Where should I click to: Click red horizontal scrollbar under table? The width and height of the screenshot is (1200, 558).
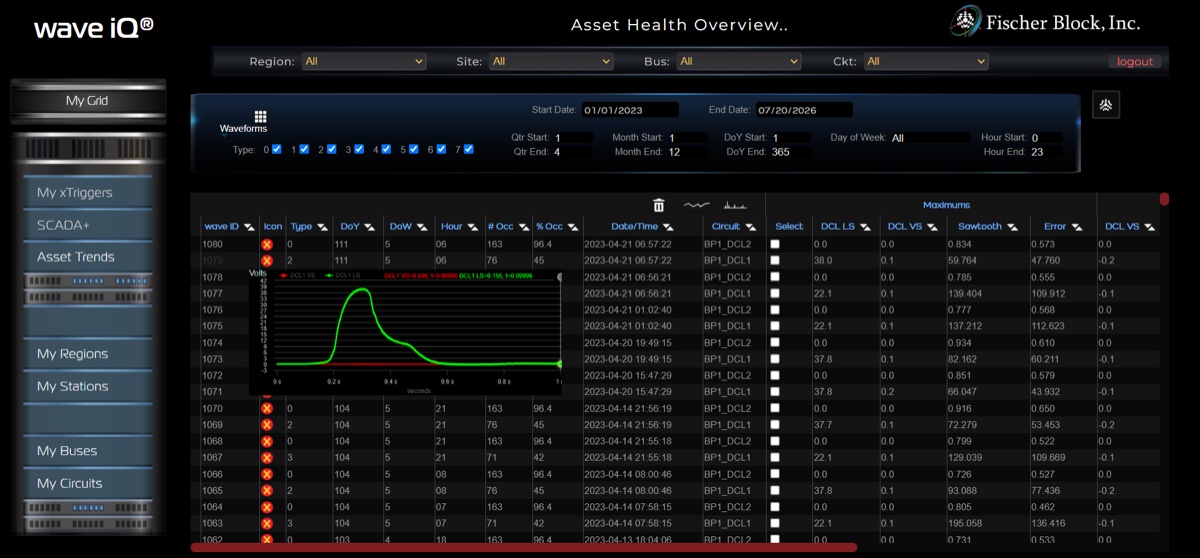tap(523, 547)
